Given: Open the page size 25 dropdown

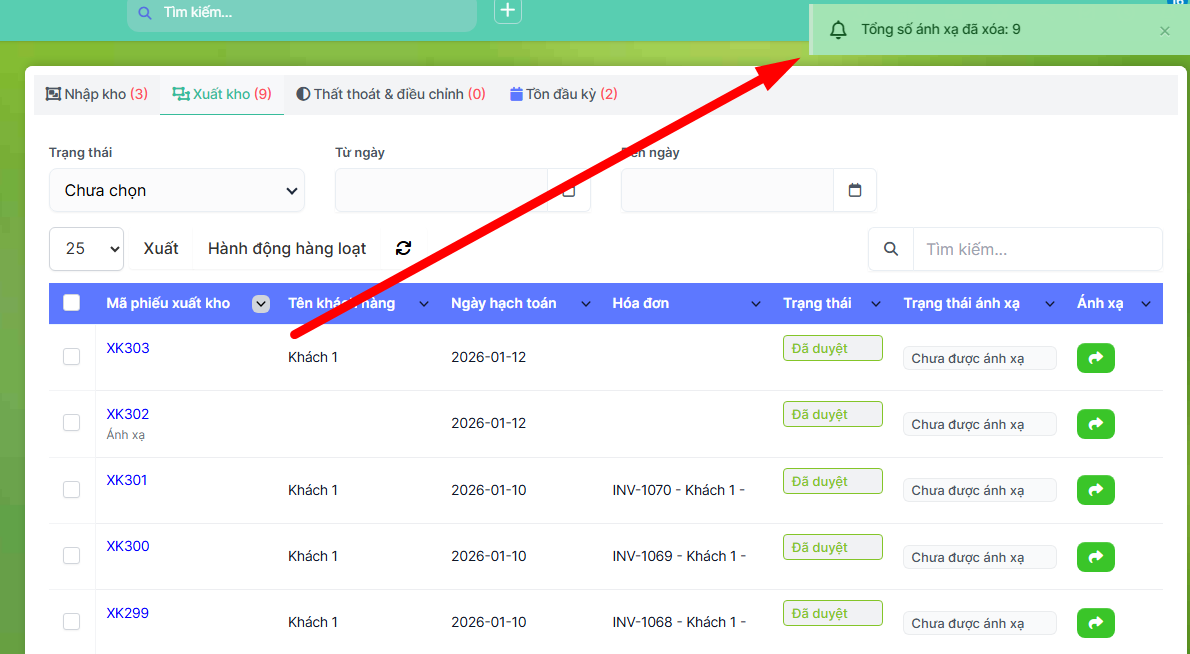Looking at the screenshot, I should (x=86, y=249).
